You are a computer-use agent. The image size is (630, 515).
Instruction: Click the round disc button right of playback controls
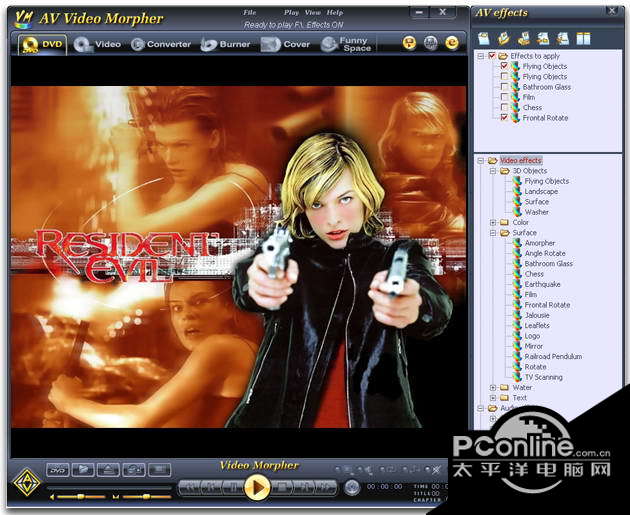[352, 488]
